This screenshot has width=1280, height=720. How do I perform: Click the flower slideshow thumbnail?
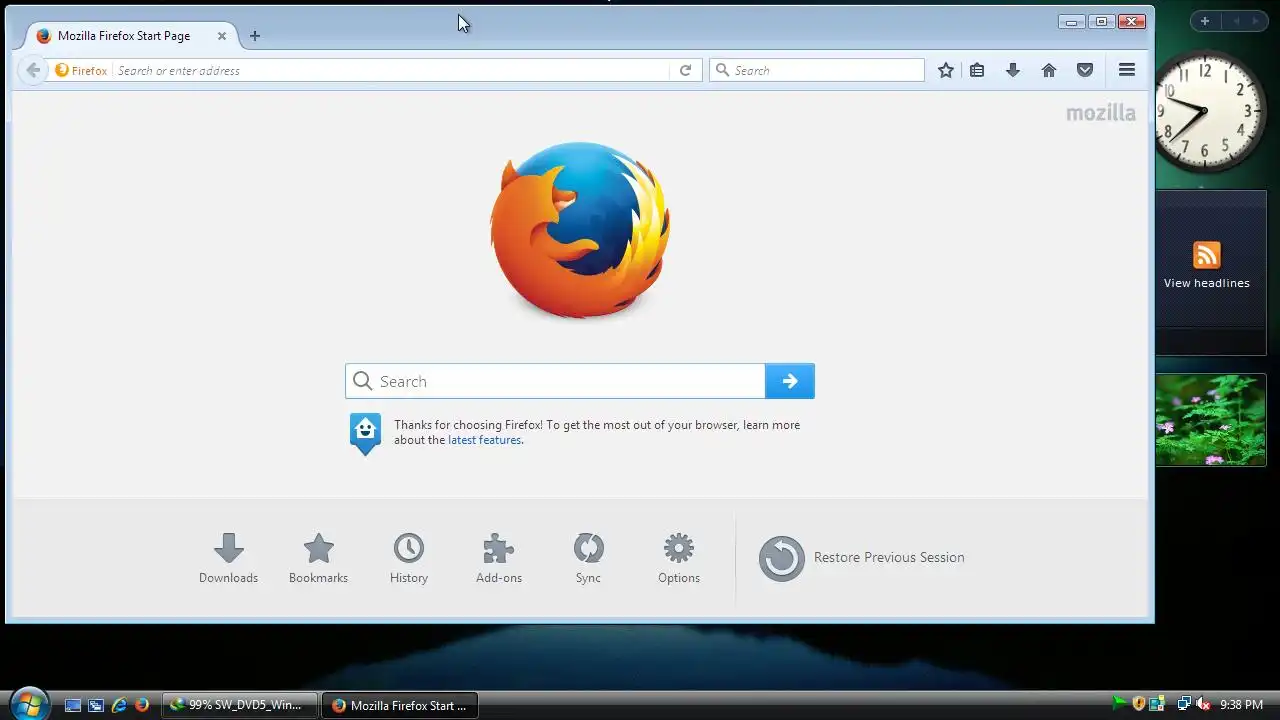(1210, 420)
